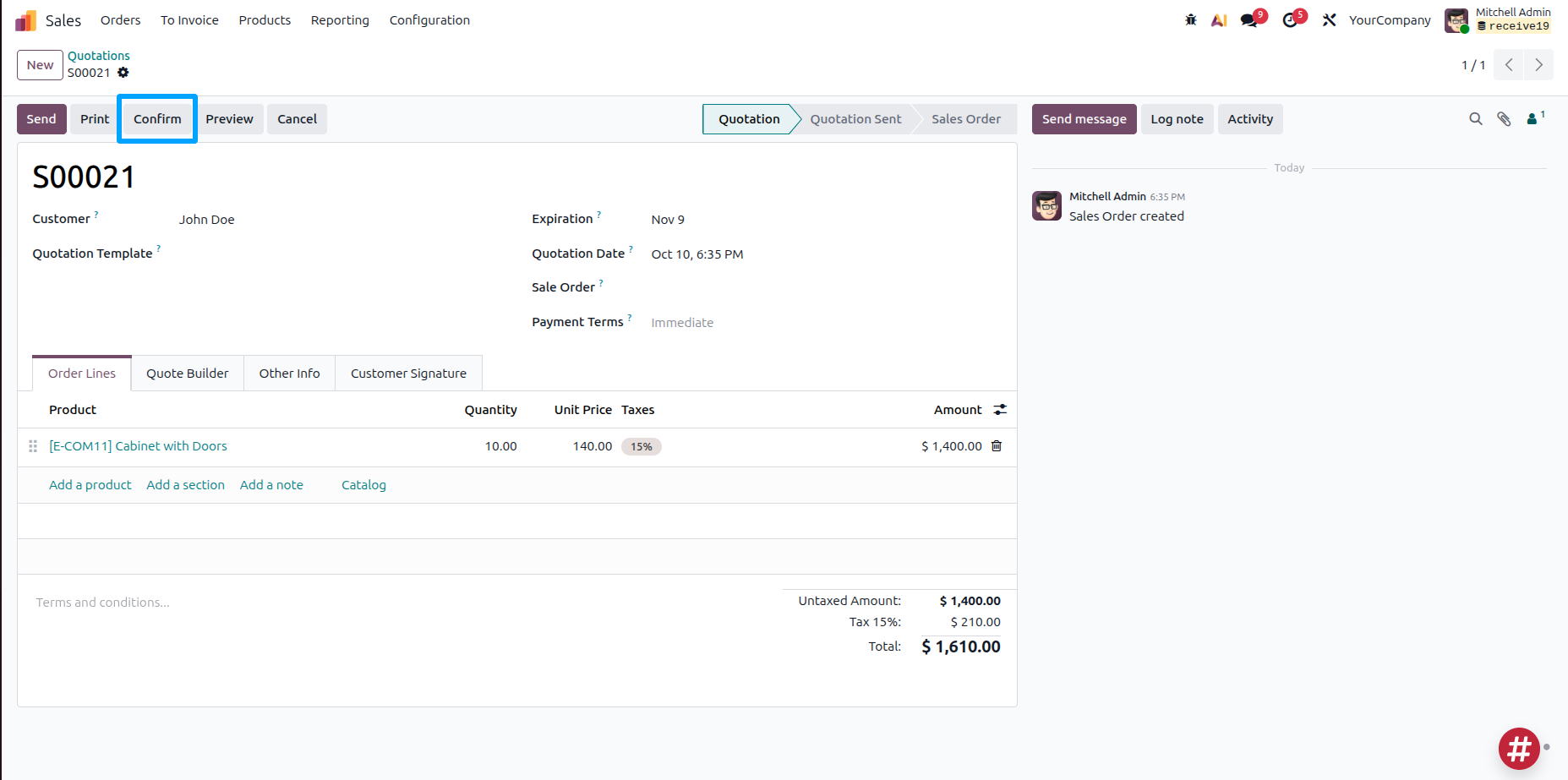
Task: Open the Mitchell Admin user menu
Action: 1498,19
